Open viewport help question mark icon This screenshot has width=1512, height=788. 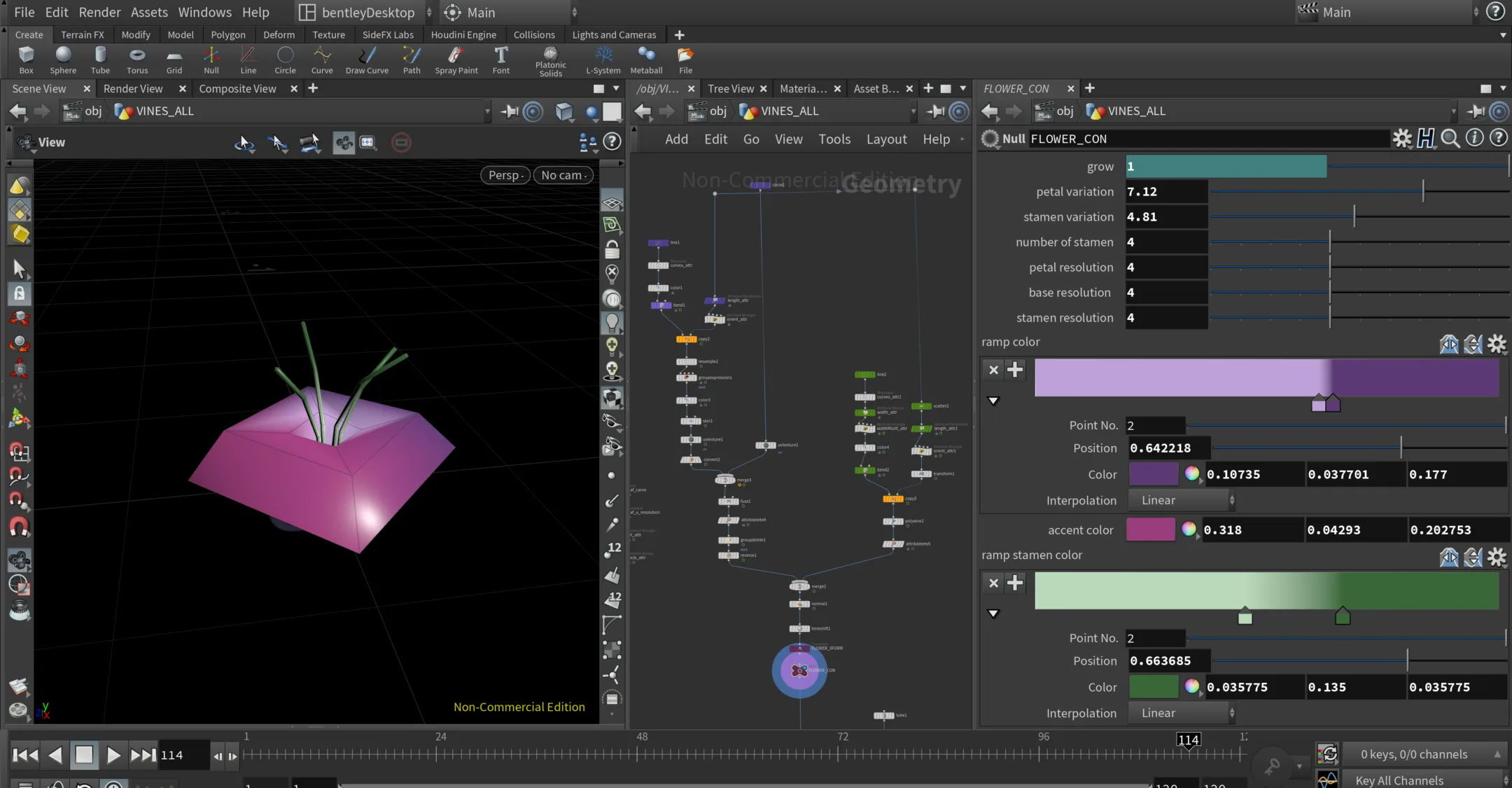(612, 142)
